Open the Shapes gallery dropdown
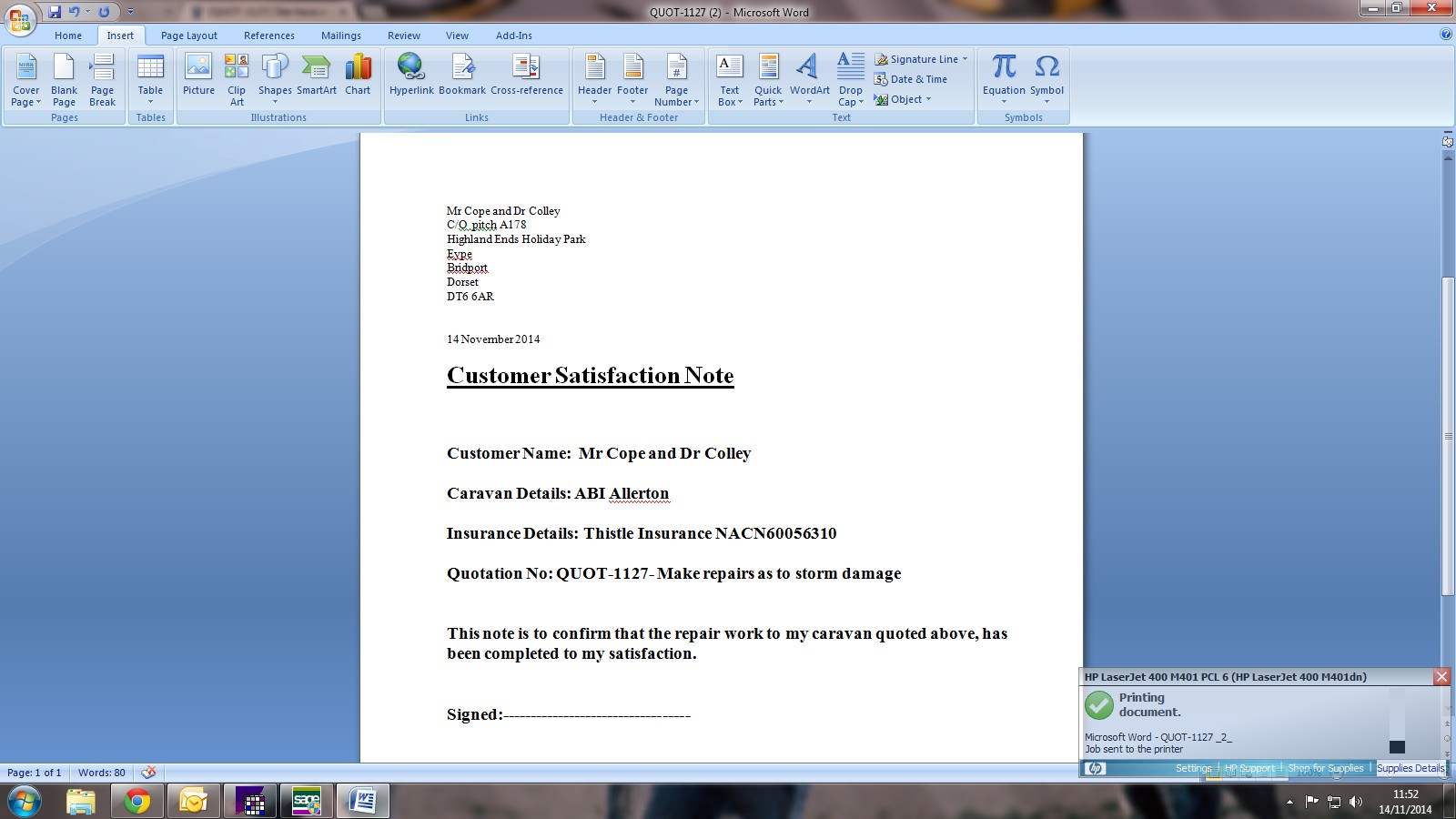This screenshot has width=1456, height=819. point(275,78)
